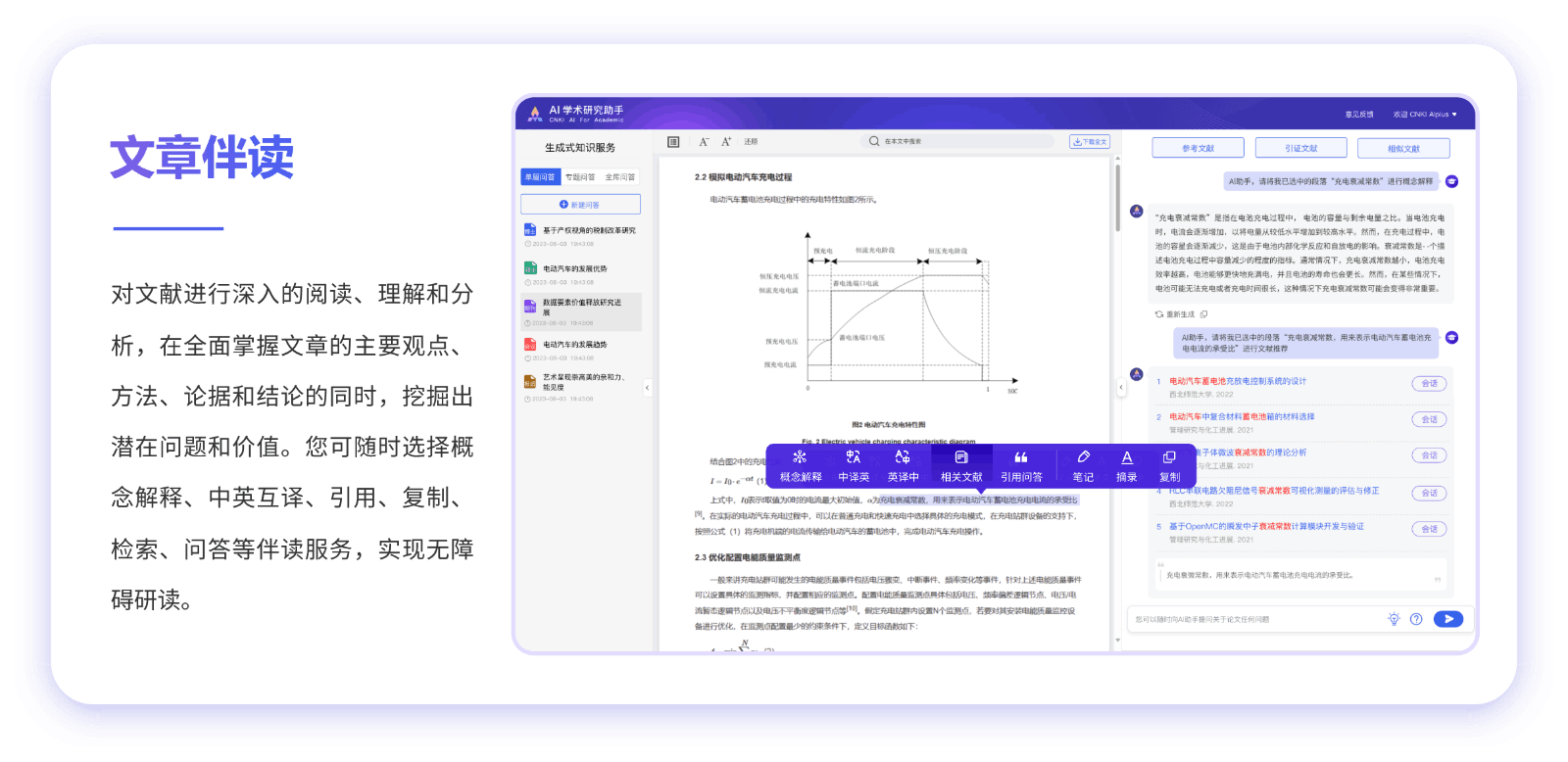Click the red file icon of 电动汽车的发展趋势
Image resolution: width=1568 pixels, height=762 pixels.
tap(530, 345)
